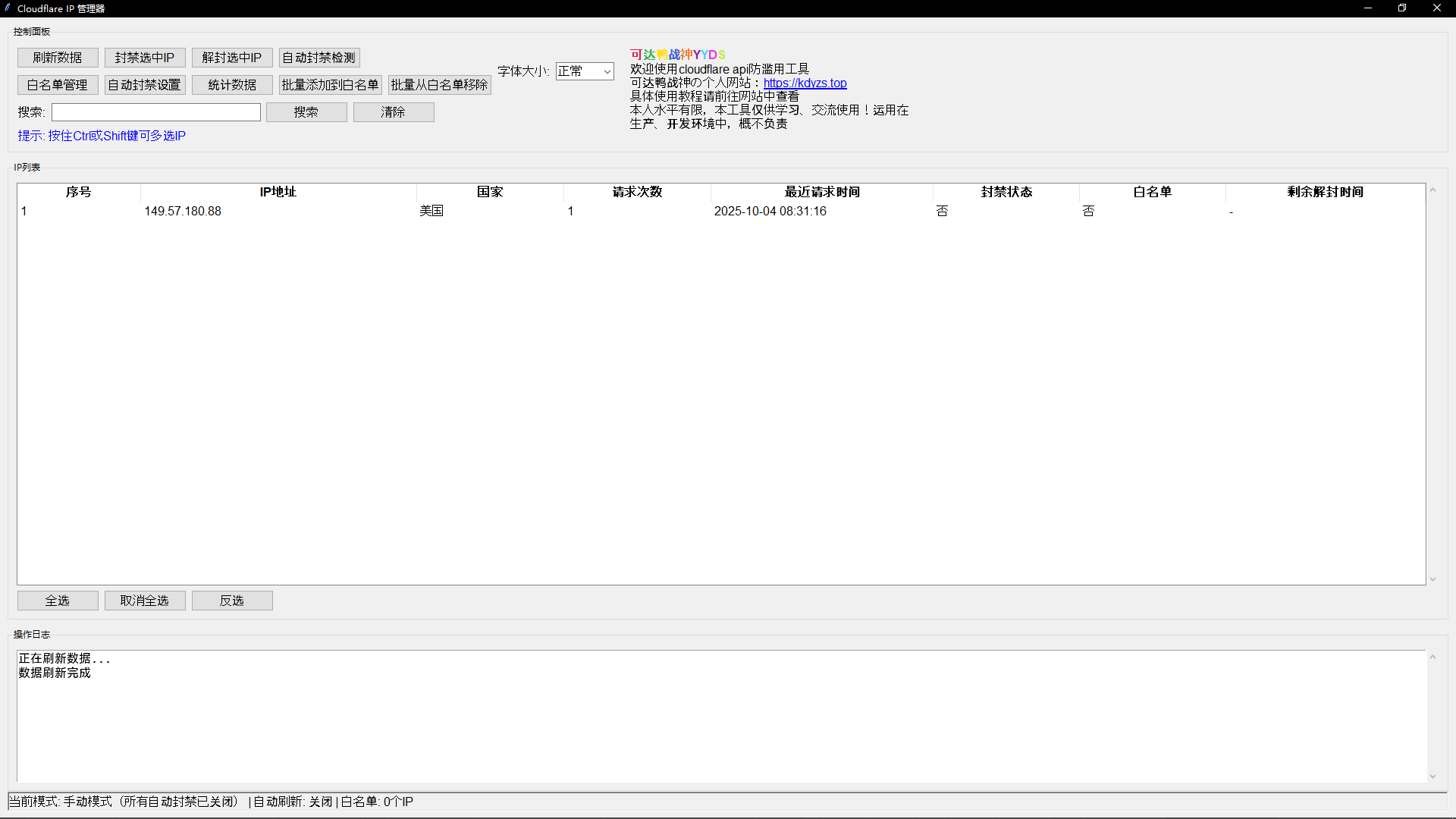Image resolution: width=1456 pixels, height=819 pixels.
Task: Sort by the 请求次数 column header
Action: [637, 192]
